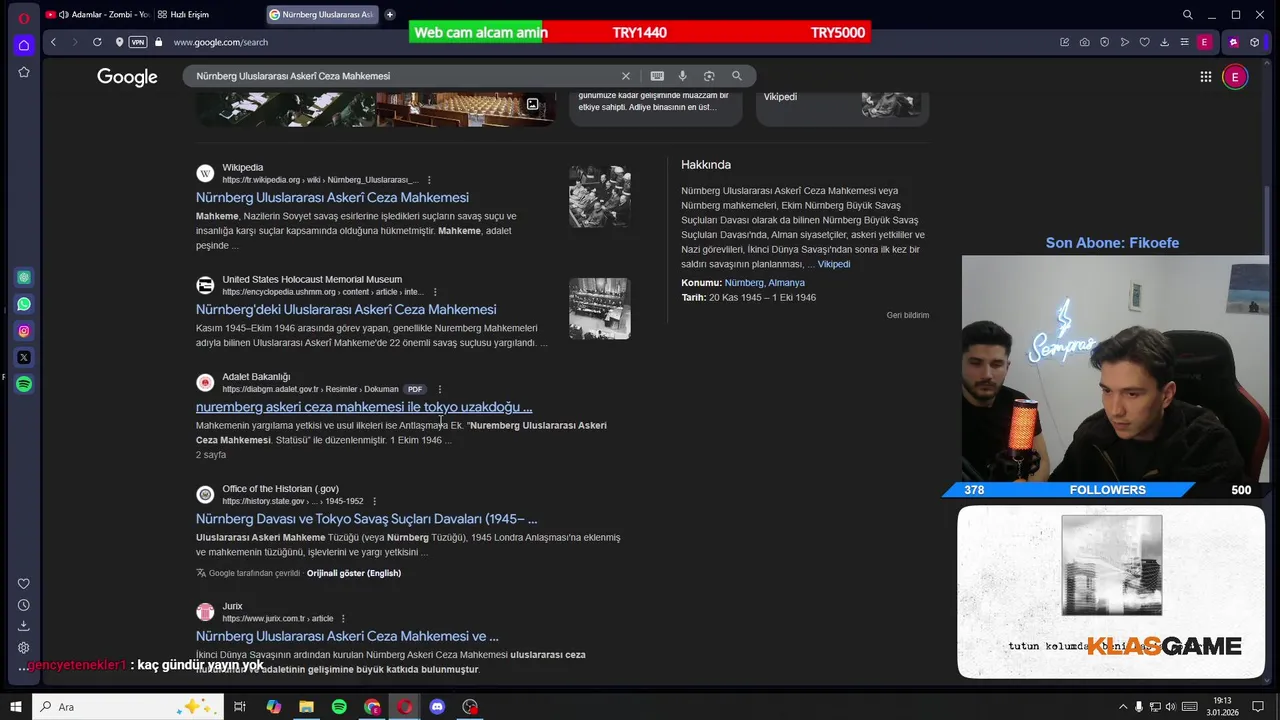This screenshot has height=720, width=1280.
Task: Open more options for the Holocaust Museum result
Action: click(x=434, y=292)
